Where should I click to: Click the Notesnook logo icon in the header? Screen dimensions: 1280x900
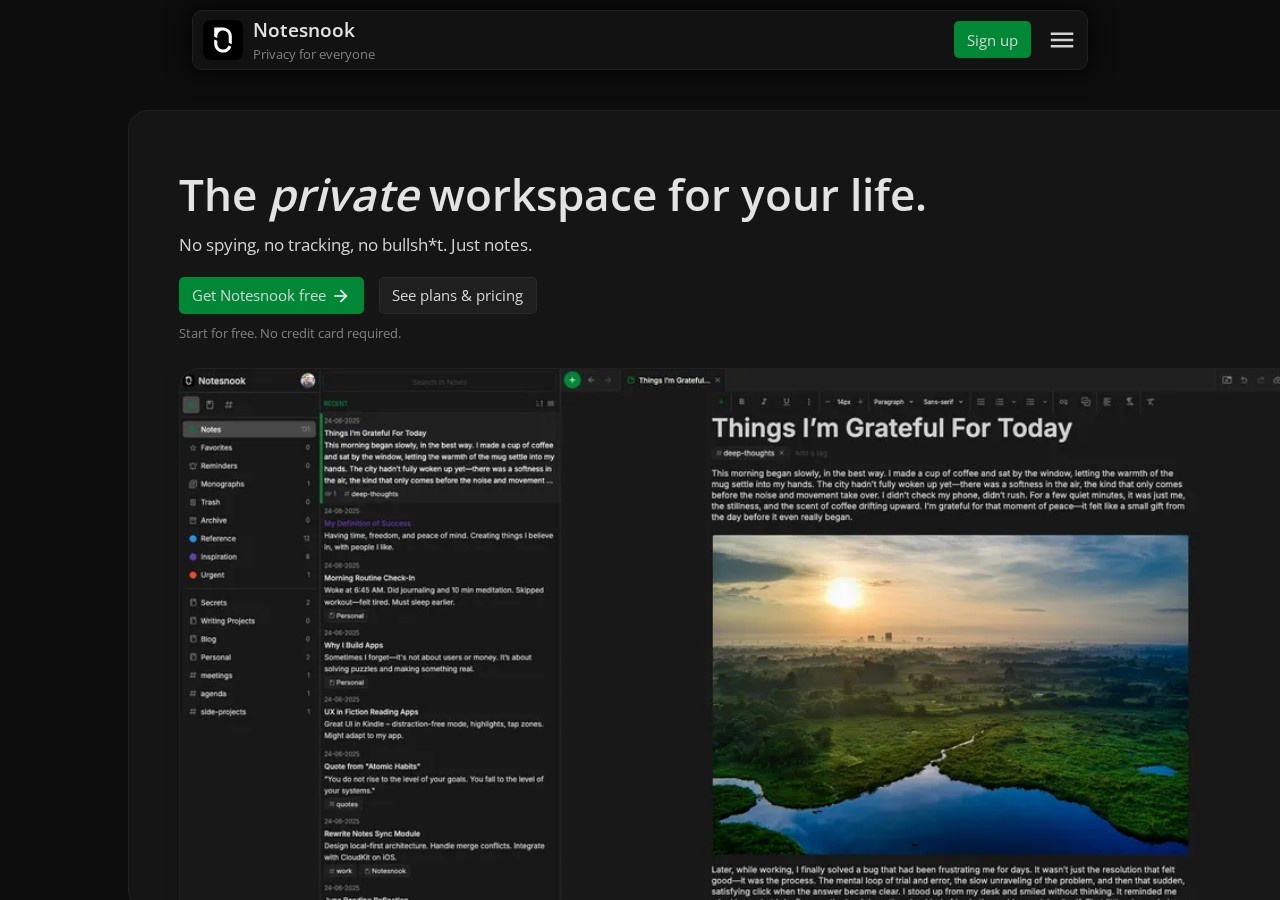click(223, 40)
